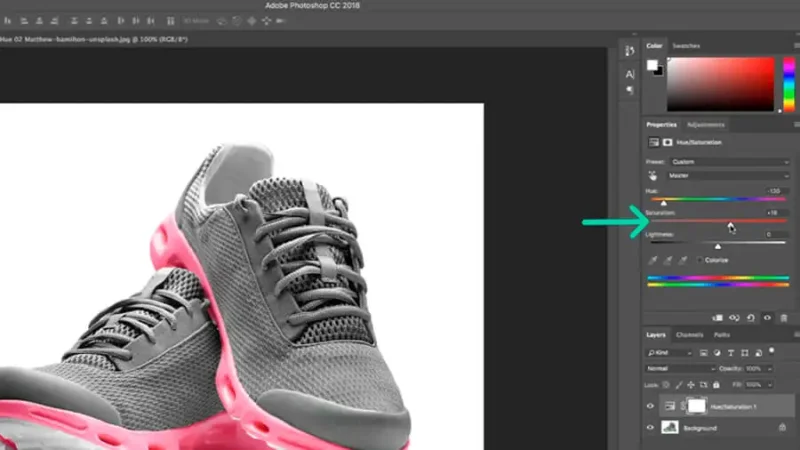Click the layer mask icon in Properties

(667, 142)
